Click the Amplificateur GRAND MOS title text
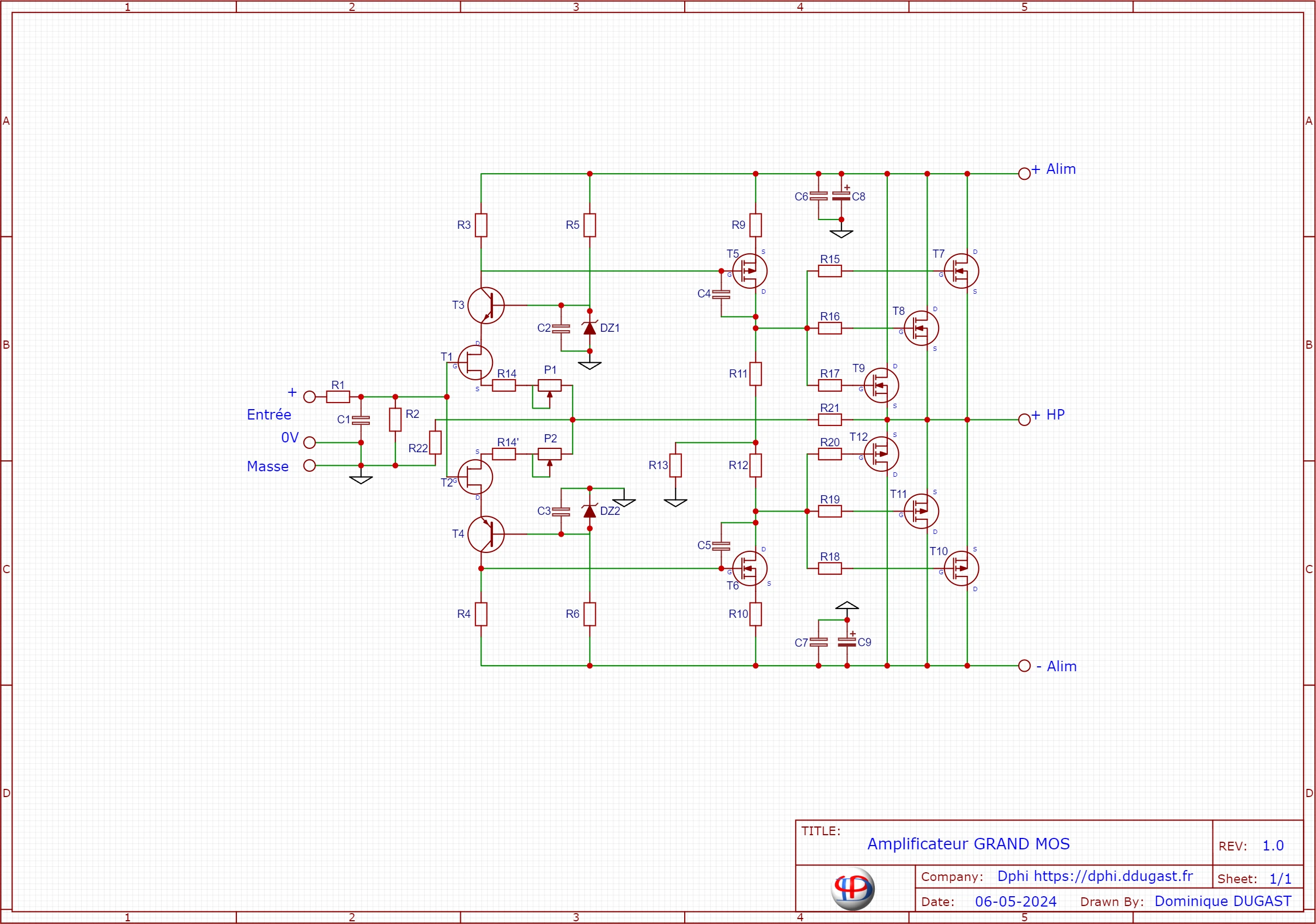 968,844
